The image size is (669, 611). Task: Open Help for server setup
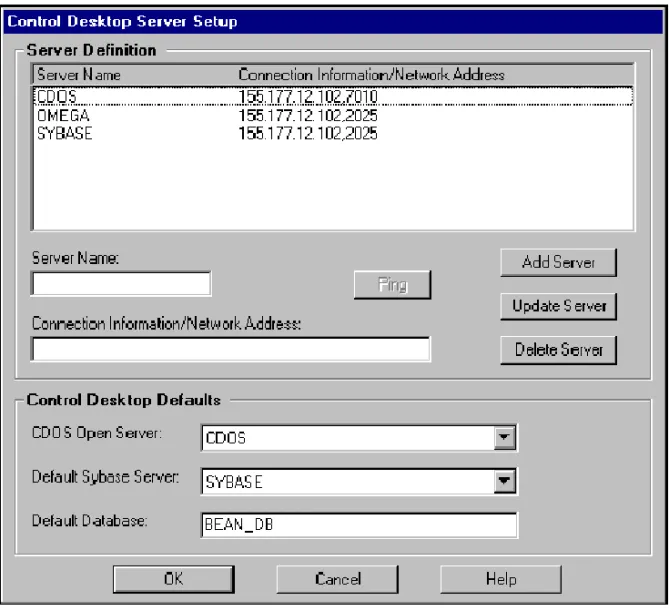click(x=501, y=579)
